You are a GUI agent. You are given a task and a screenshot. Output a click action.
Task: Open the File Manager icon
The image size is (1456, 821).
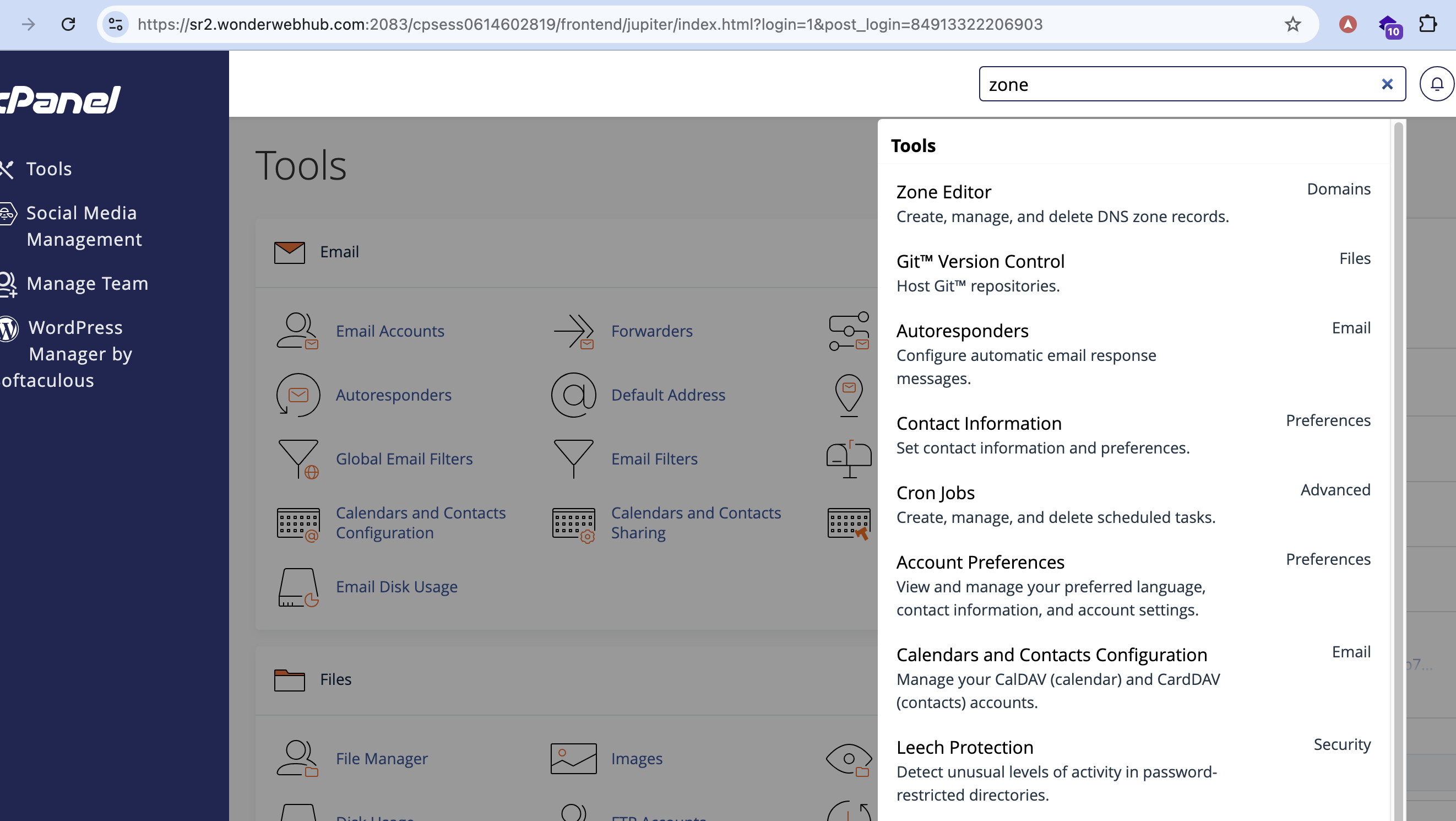[x=297, y=758]
